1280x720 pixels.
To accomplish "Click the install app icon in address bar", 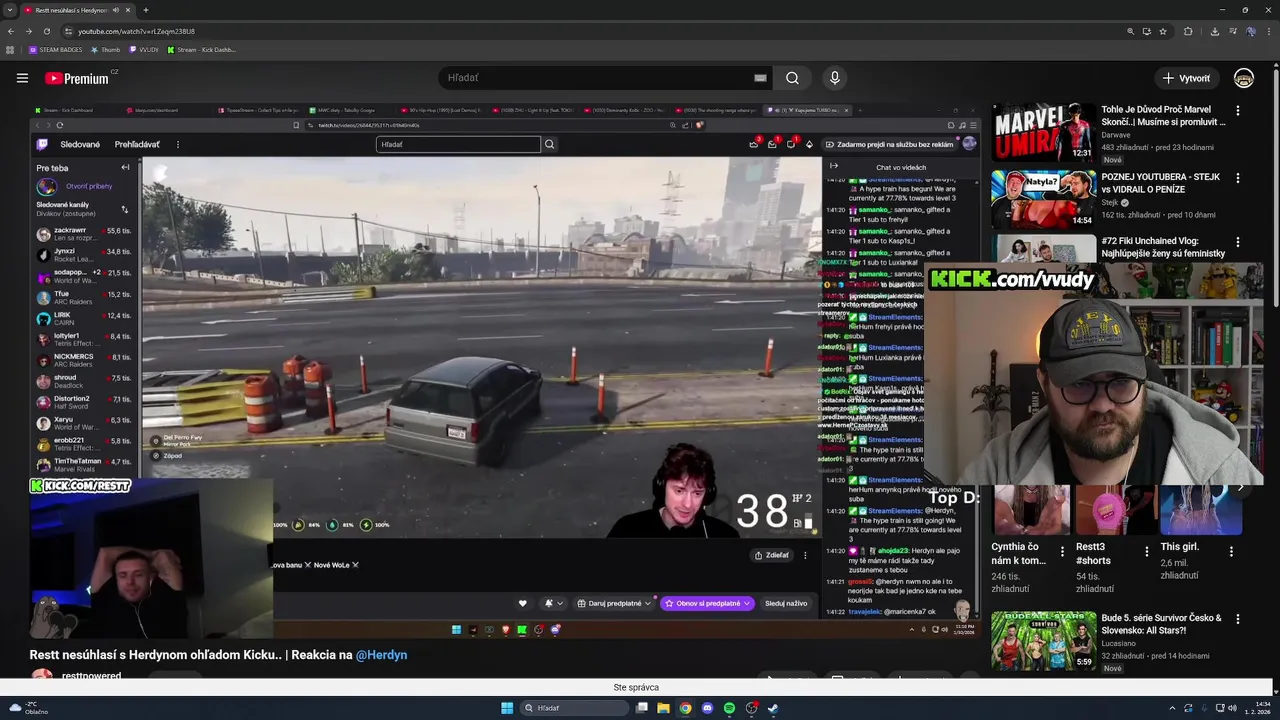I will [1146, 31].
